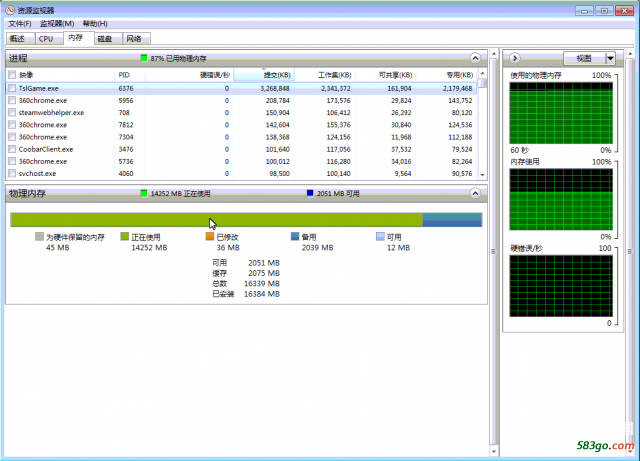Open the 视图 dropdown arrow

pos(610,58)
